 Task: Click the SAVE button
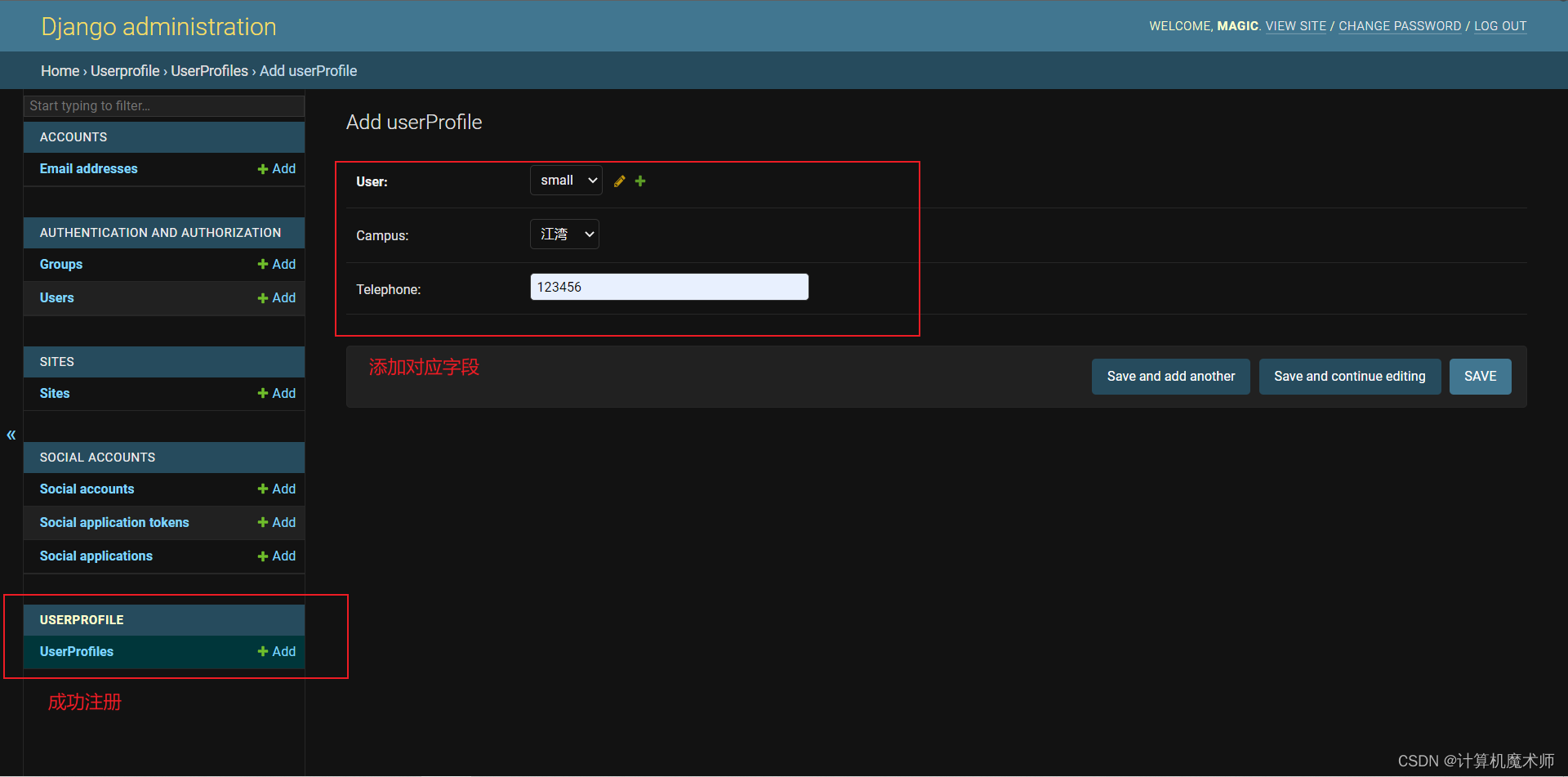(1480, 377)
